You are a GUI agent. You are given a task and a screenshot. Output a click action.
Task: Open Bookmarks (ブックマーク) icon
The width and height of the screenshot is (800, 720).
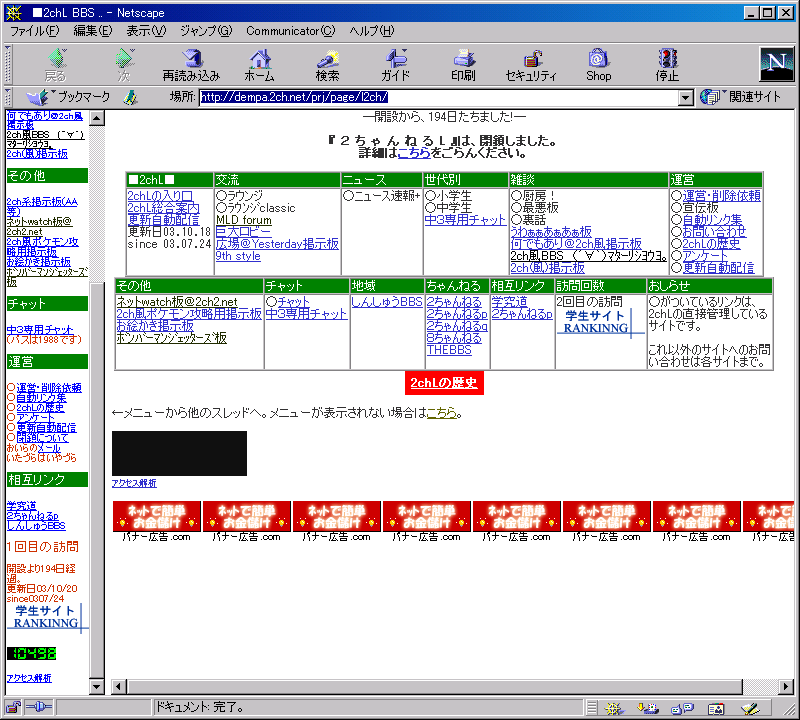point(68,96)
